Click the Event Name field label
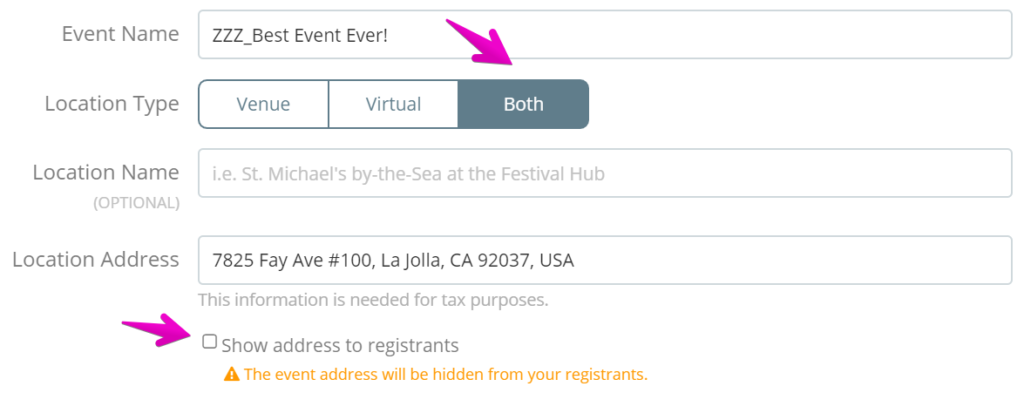Screen dimensions: 1024x393 pyautogui.click(x=120, y=34)
